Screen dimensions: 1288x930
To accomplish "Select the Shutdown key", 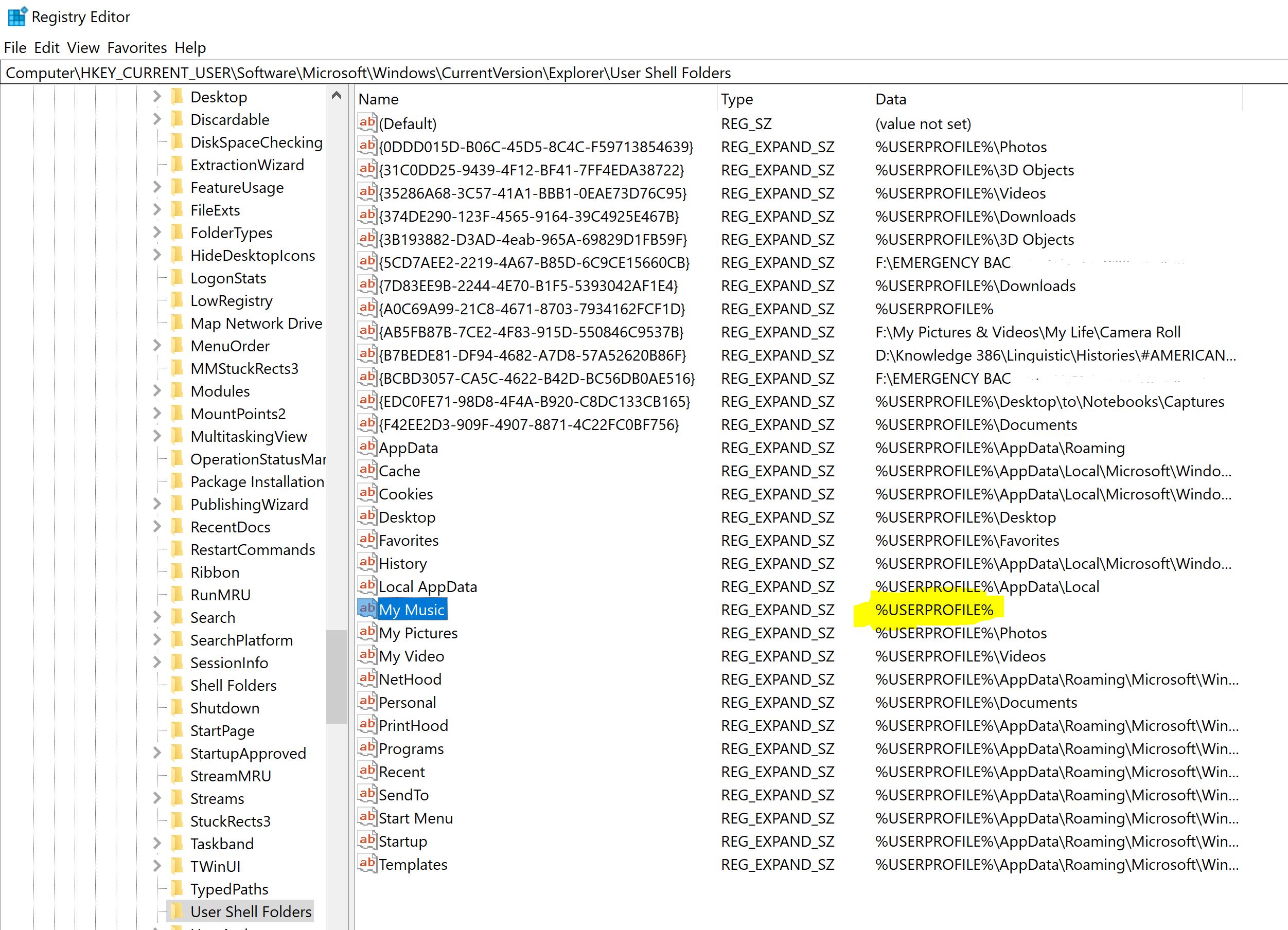I will pos(225,708).
